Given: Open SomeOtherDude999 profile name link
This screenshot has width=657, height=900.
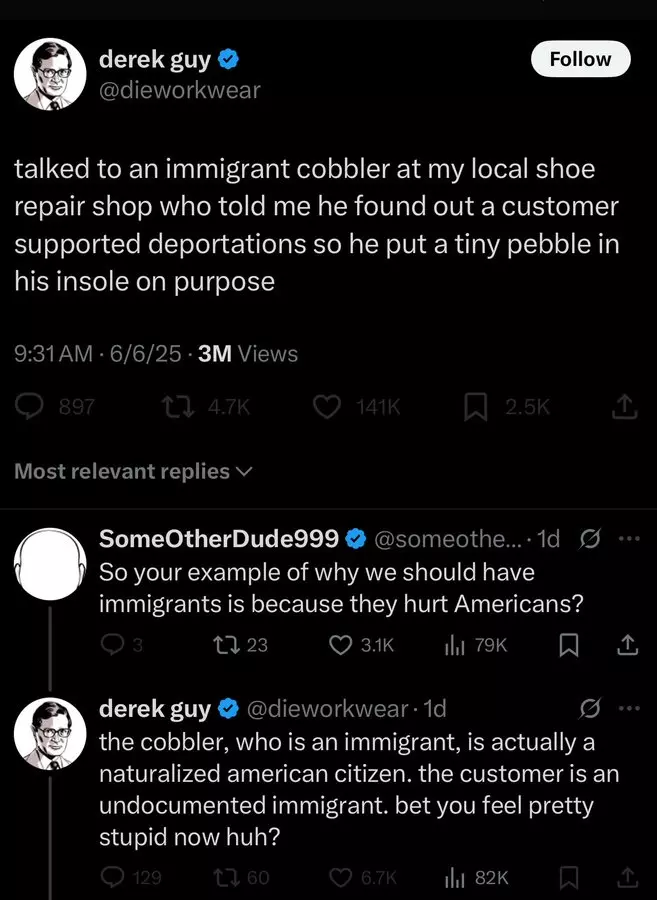Looking at the screenshot, I should [x=219, y=538].
